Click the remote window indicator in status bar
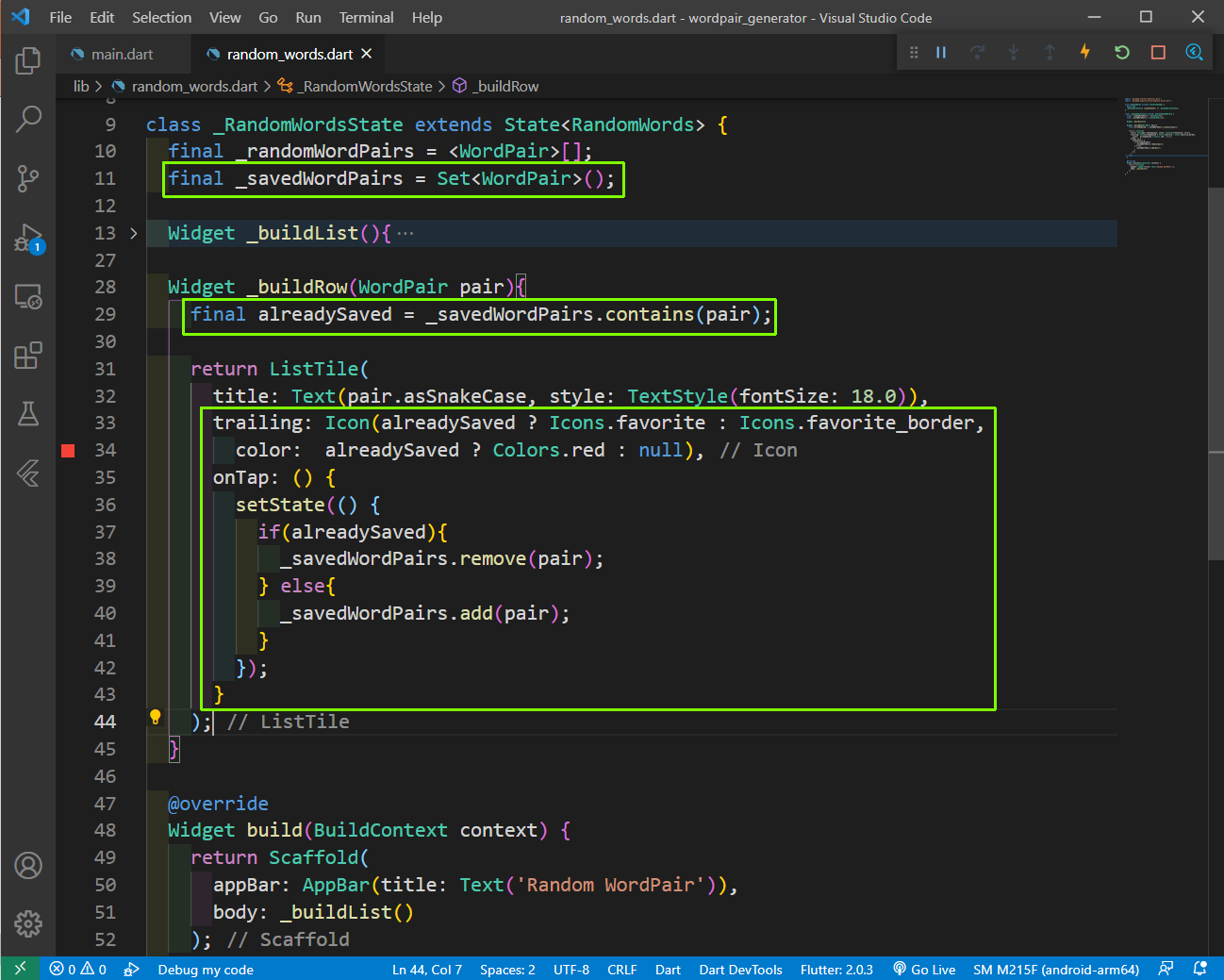1224x980 pixels. coord(20,969)
